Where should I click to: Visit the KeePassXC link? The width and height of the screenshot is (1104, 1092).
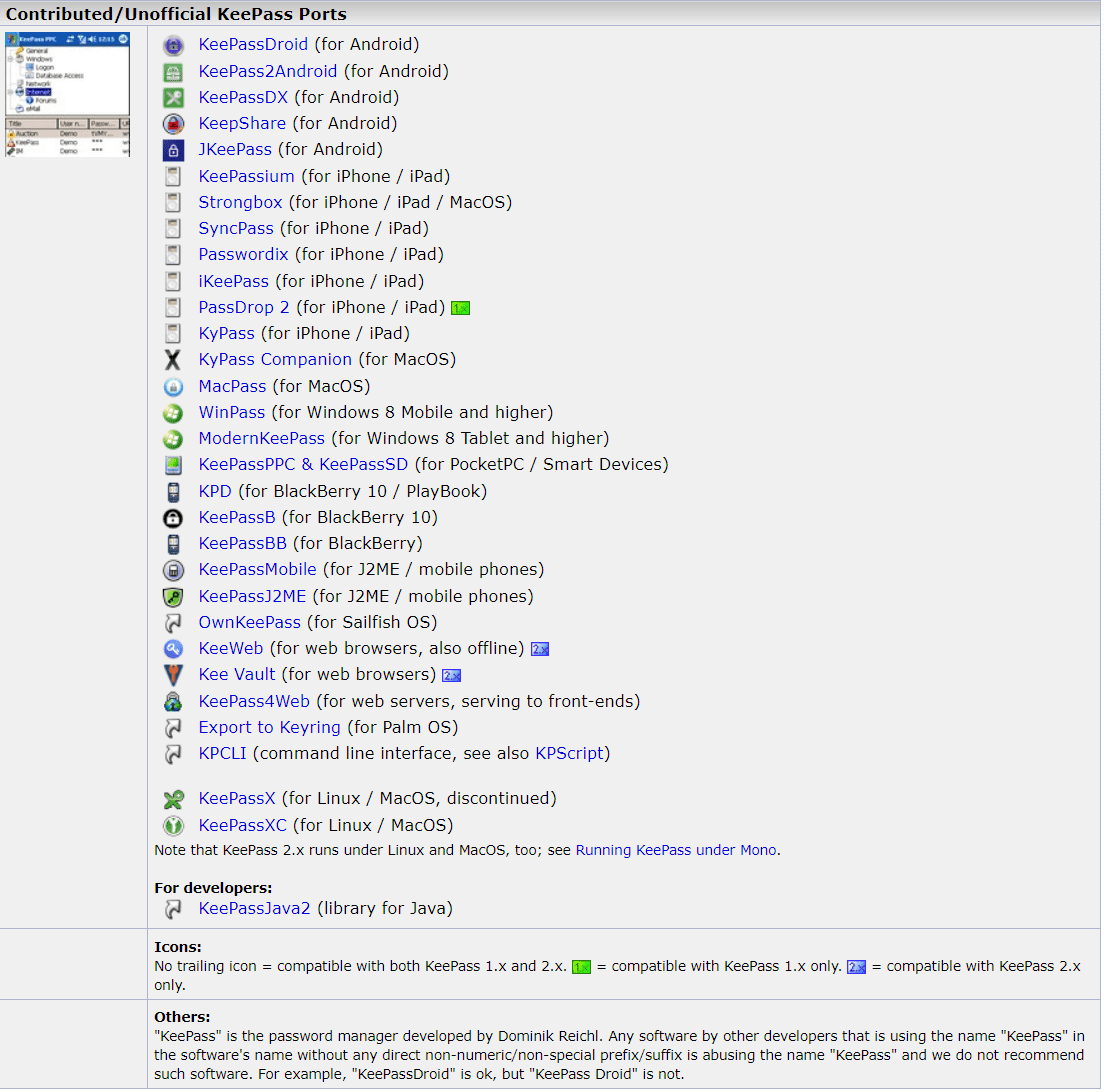pos(243,824)
